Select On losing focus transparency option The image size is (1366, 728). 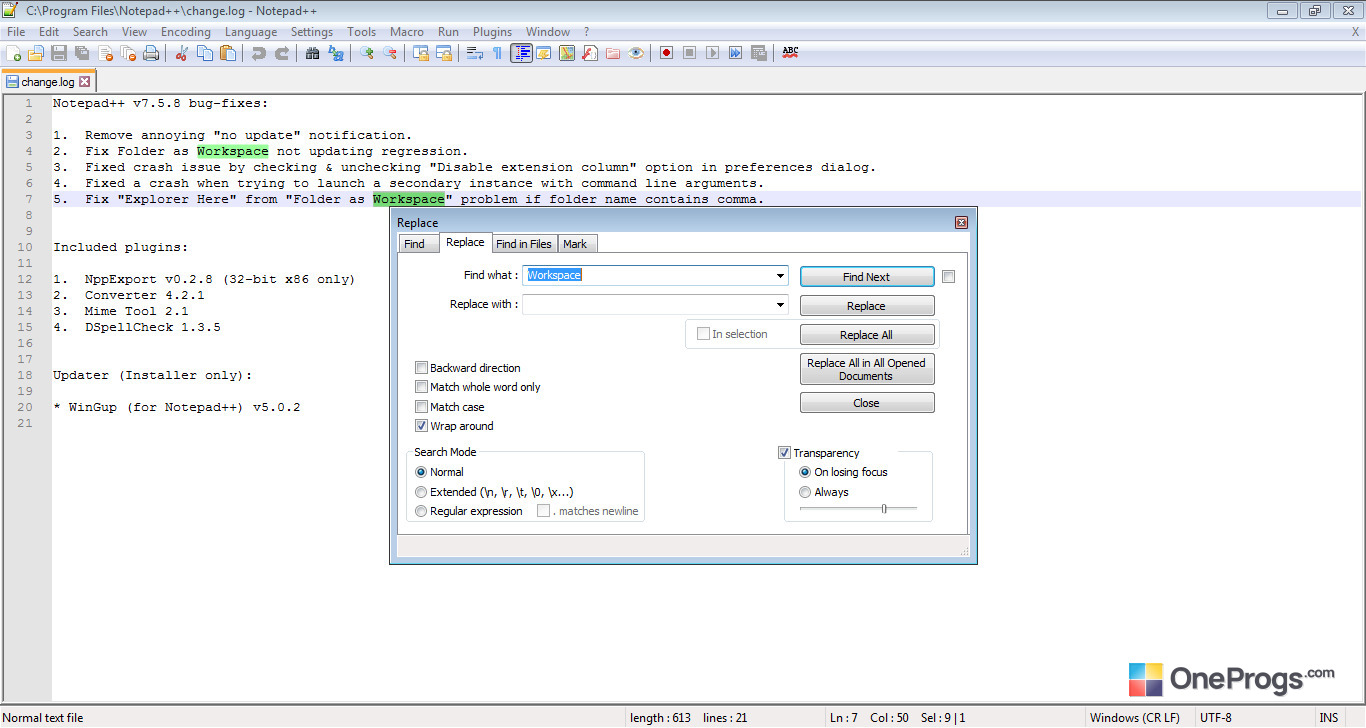click(805, 472)
